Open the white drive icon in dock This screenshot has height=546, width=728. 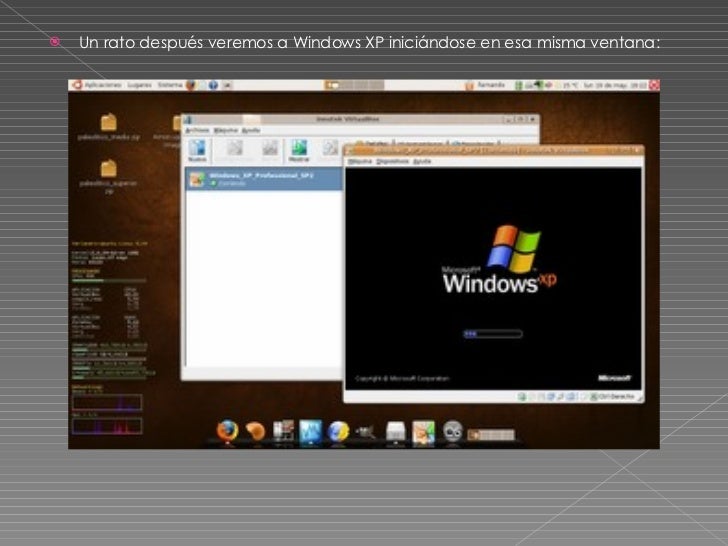point(396,432)
